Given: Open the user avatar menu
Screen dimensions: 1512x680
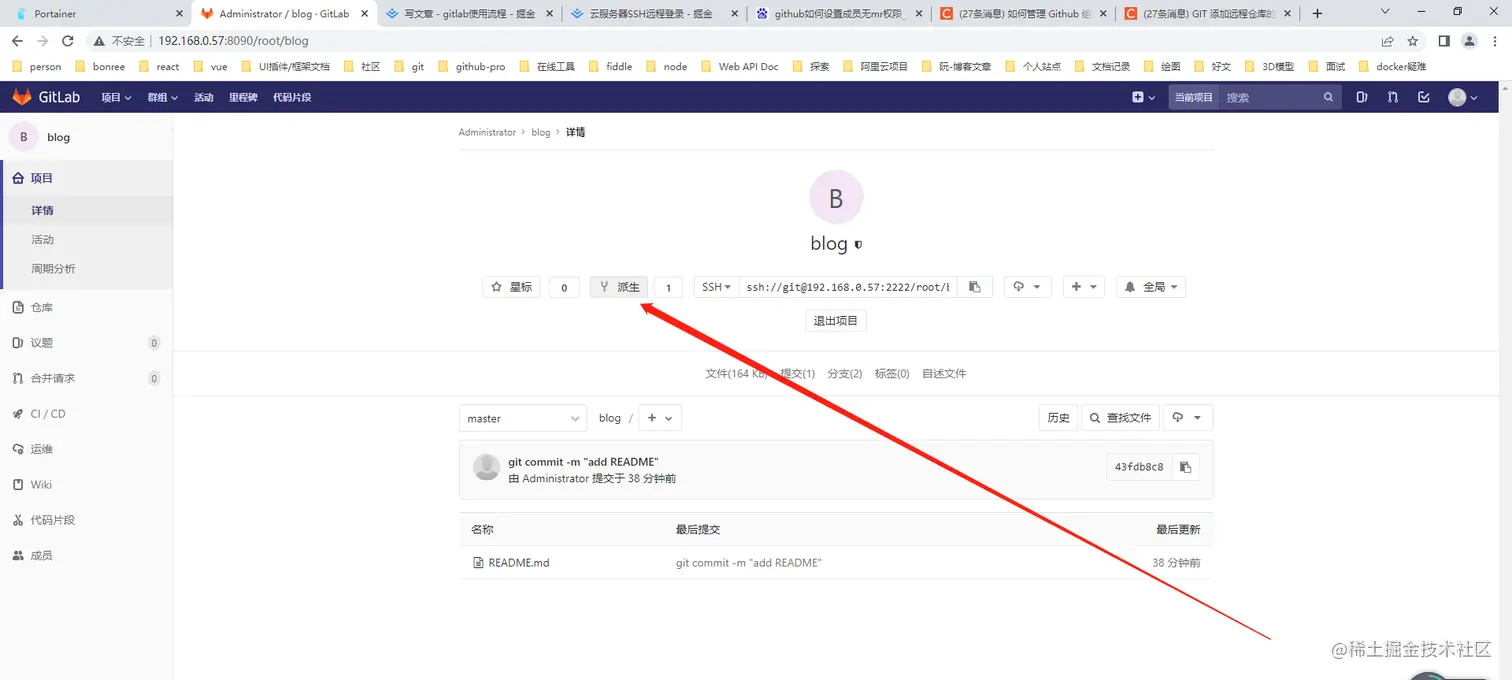Looking at the screenshot, I should pos(1463,97).
